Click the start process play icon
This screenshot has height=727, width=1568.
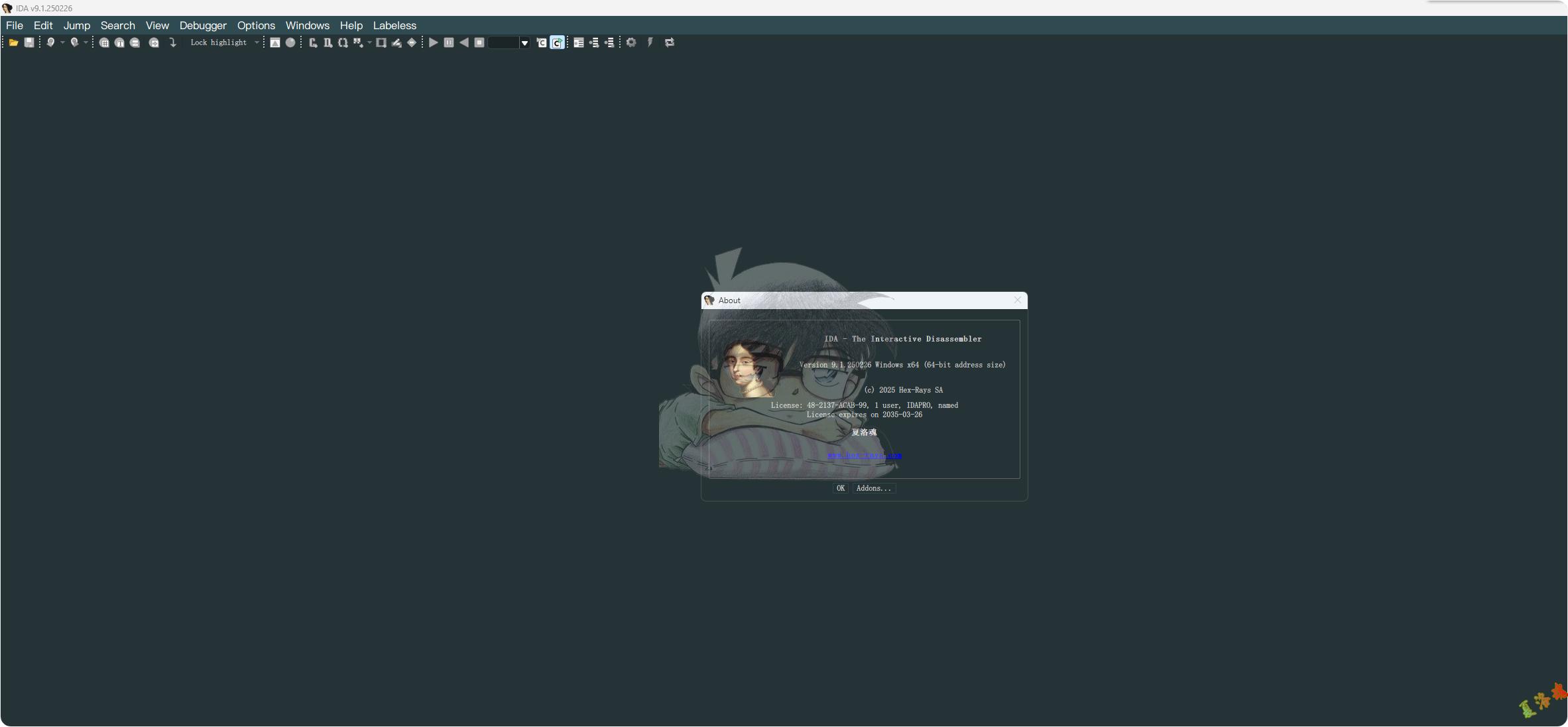(x=433, y=42)
